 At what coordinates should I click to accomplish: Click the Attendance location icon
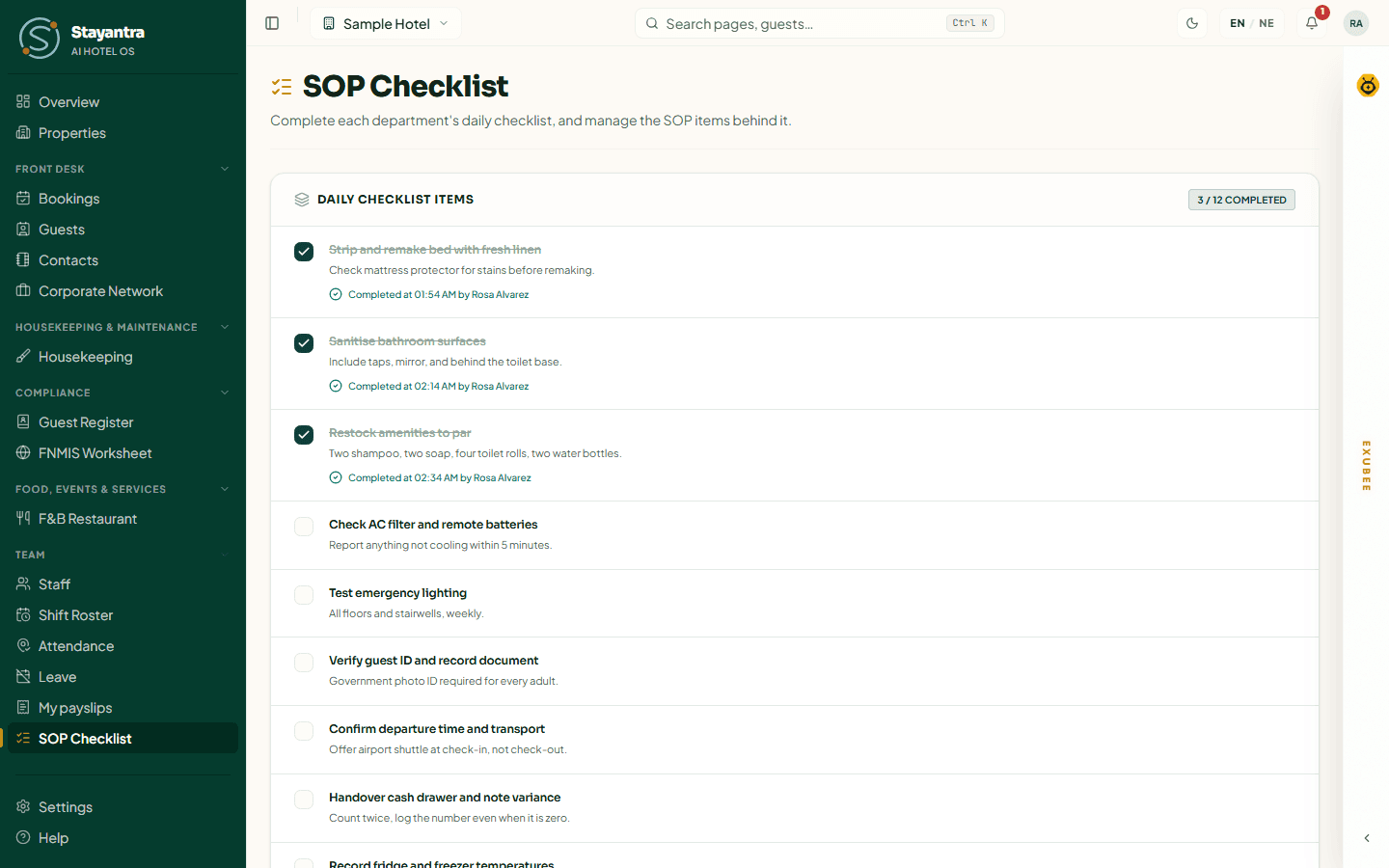23,646
